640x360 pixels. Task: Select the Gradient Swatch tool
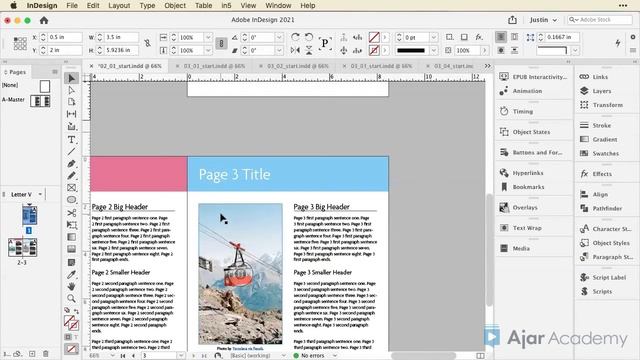point(71,237)
